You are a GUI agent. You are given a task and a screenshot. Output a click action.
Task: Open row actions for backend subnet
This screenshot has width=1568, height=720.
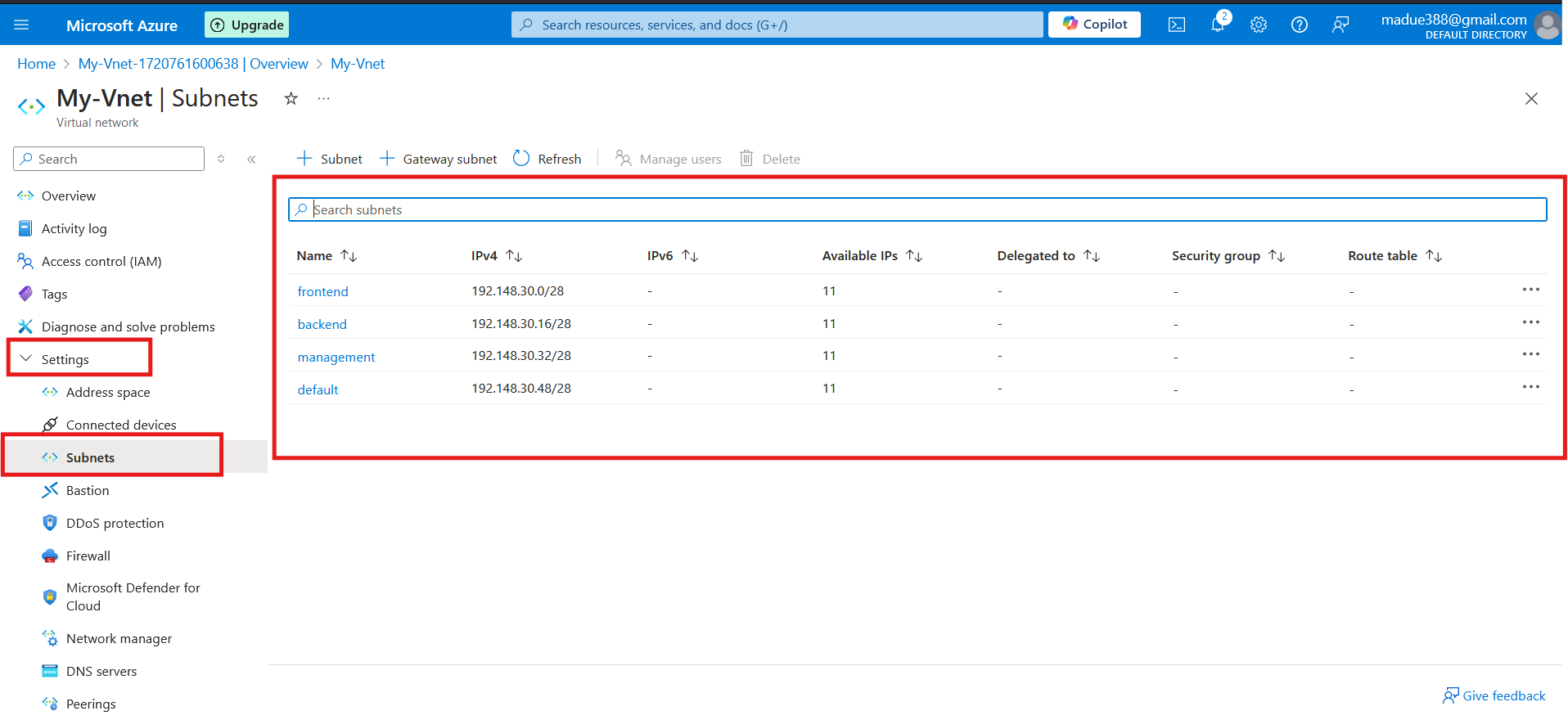pos(1531,322)
